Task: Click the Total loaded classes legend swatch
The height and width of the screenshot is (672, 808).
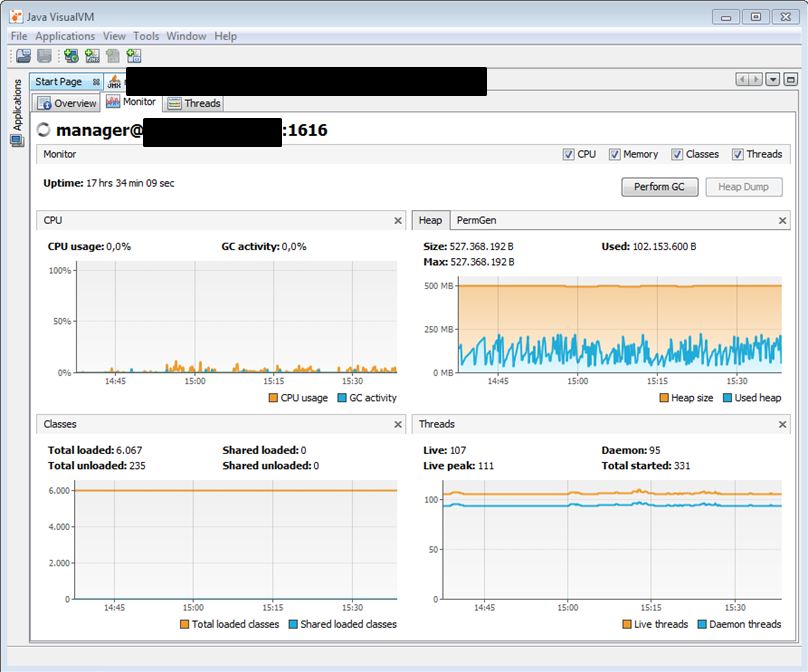Action: (x=184, y=625)
